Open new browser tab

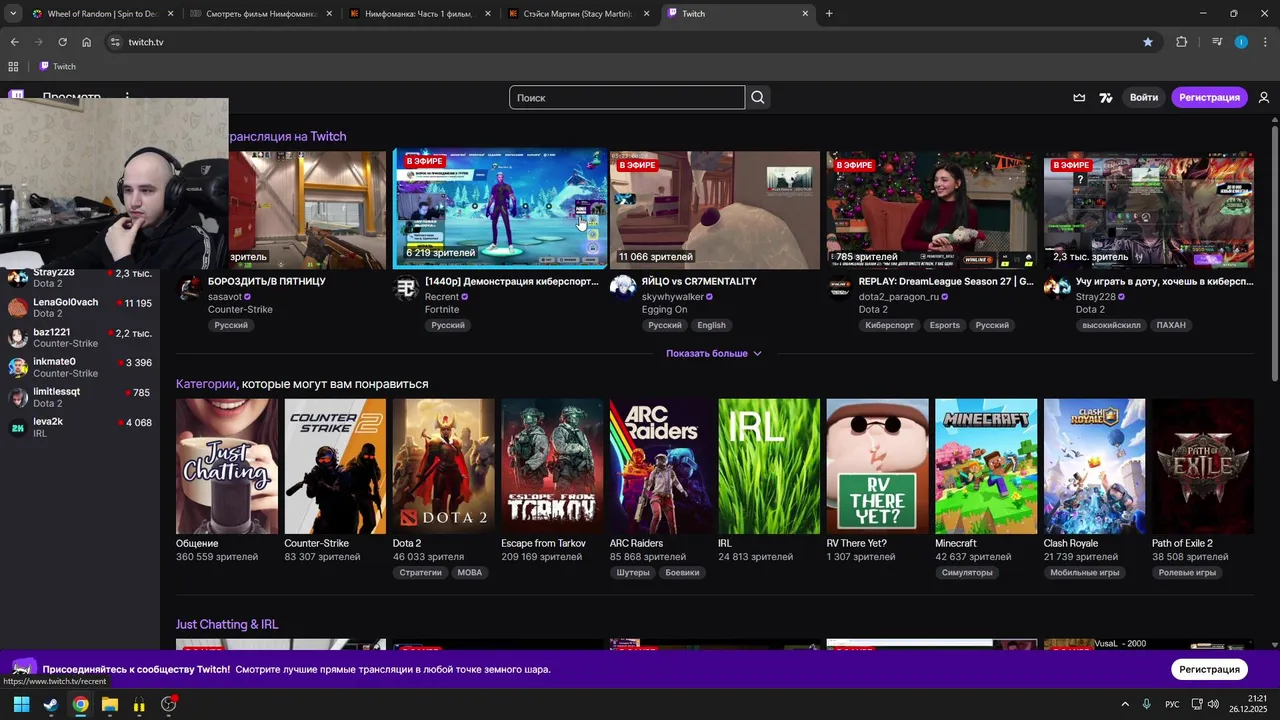pos(829,14)
